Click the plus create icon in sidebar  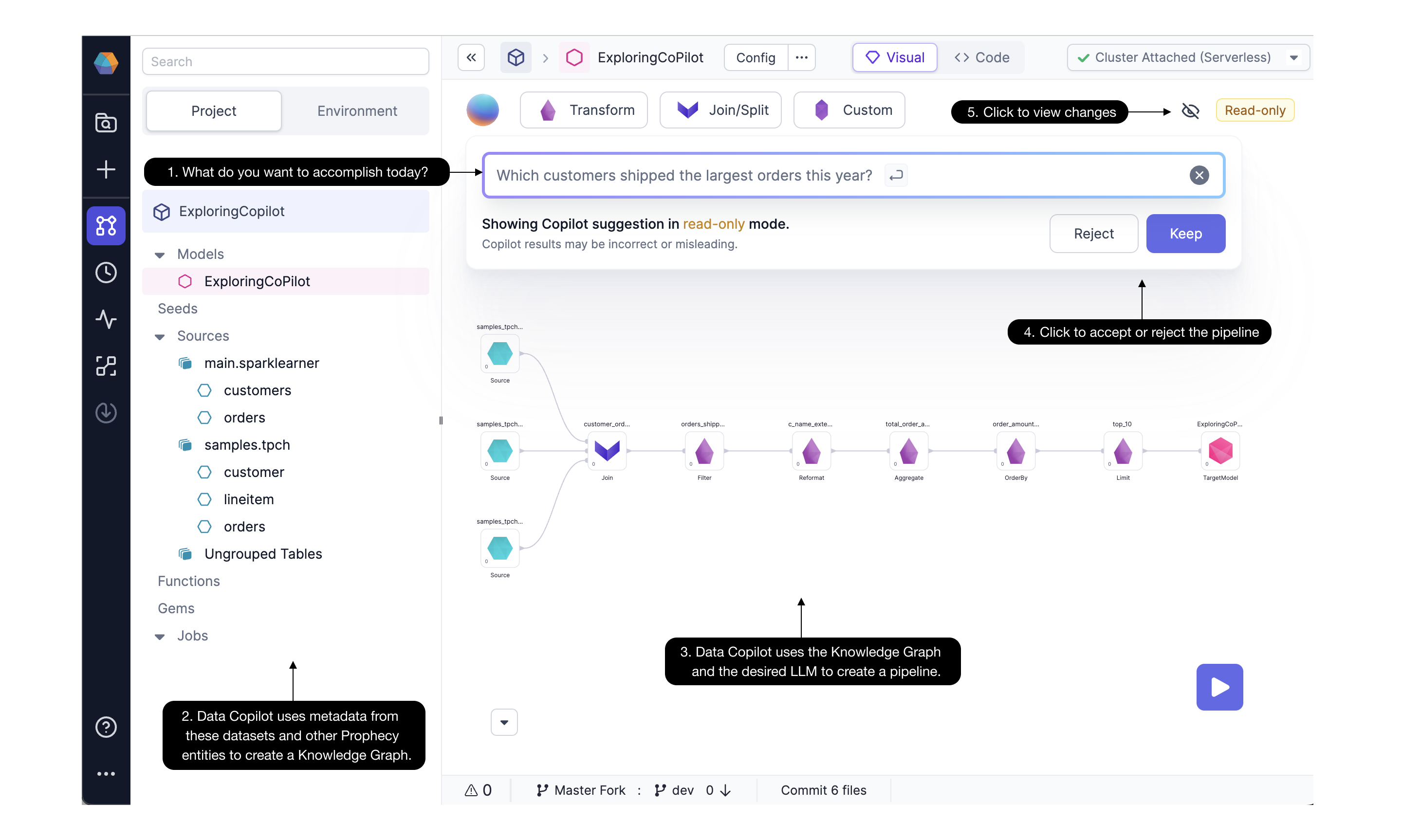(106, 169)
